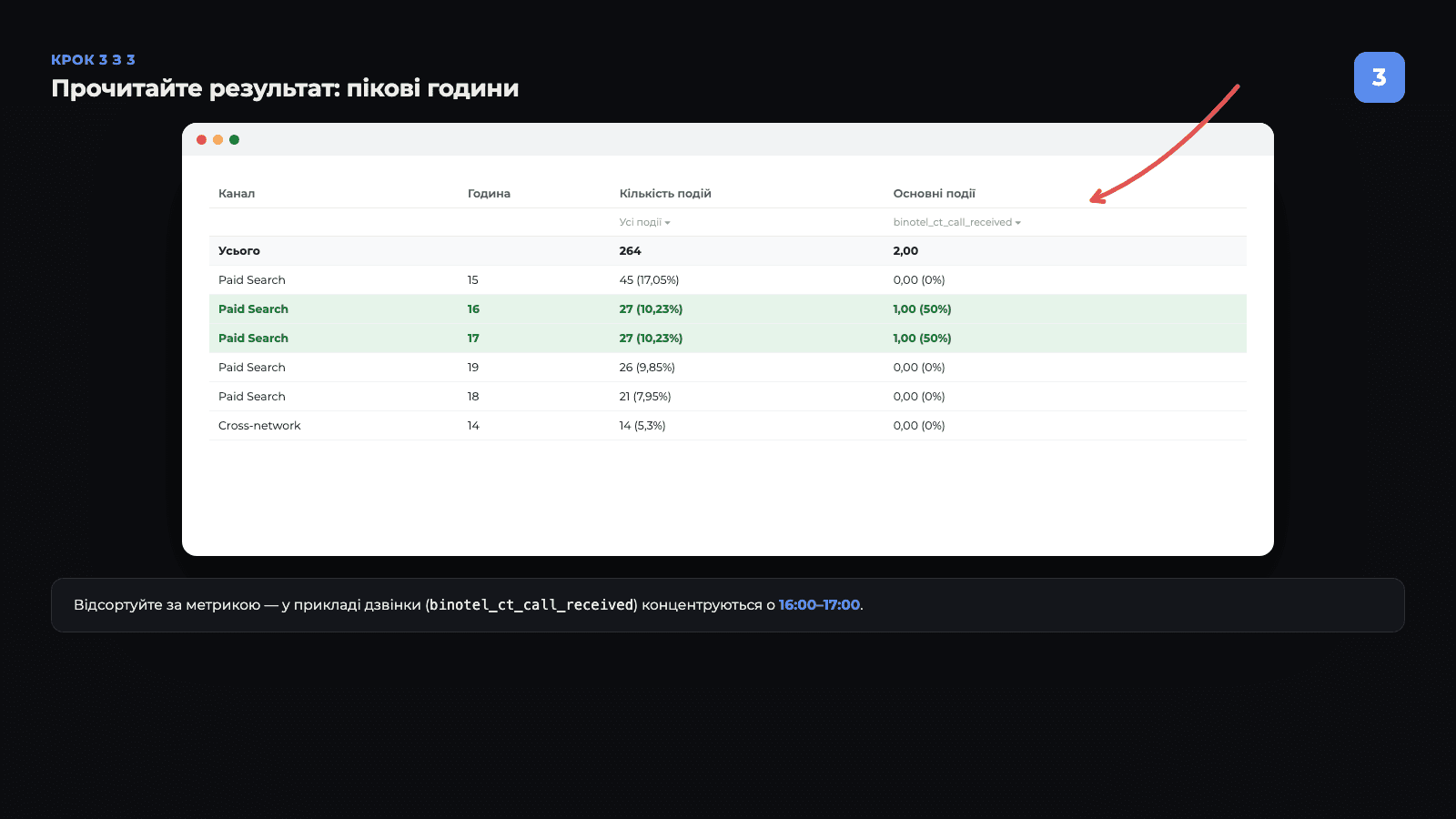Click the 1,00 (50%) cell in hour 16 row
1456x819 pixels.
pos(922,309)
